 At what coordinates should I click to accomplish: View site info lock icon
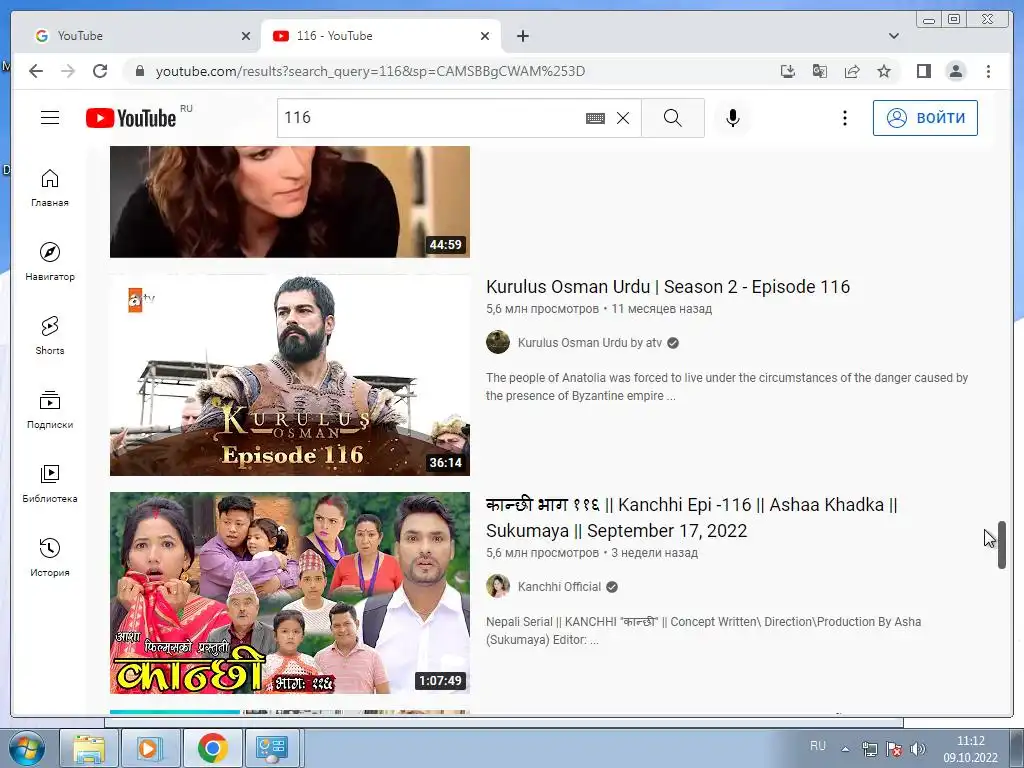click(x=139, y=71)
